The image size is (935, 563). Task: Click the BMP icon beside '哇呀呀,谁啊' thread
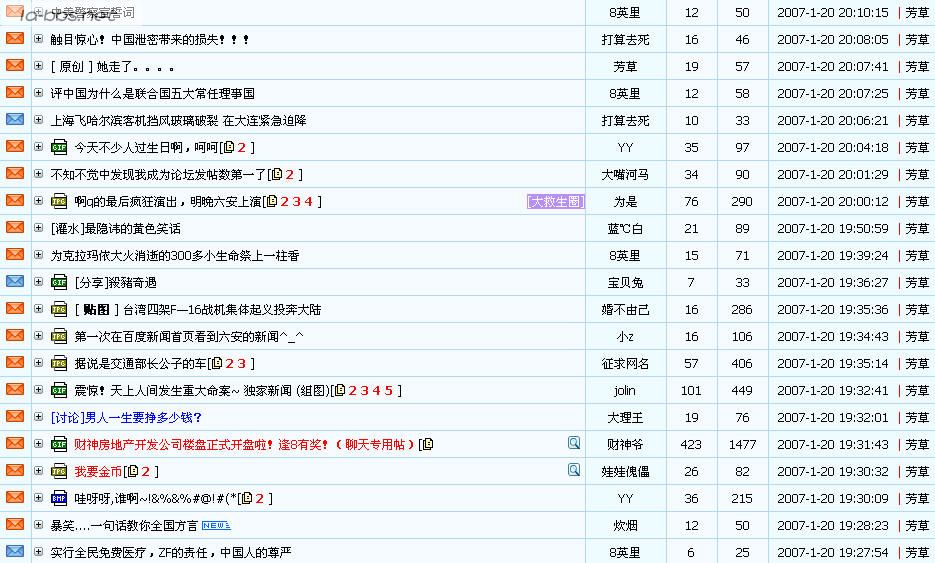click(59, 498)
